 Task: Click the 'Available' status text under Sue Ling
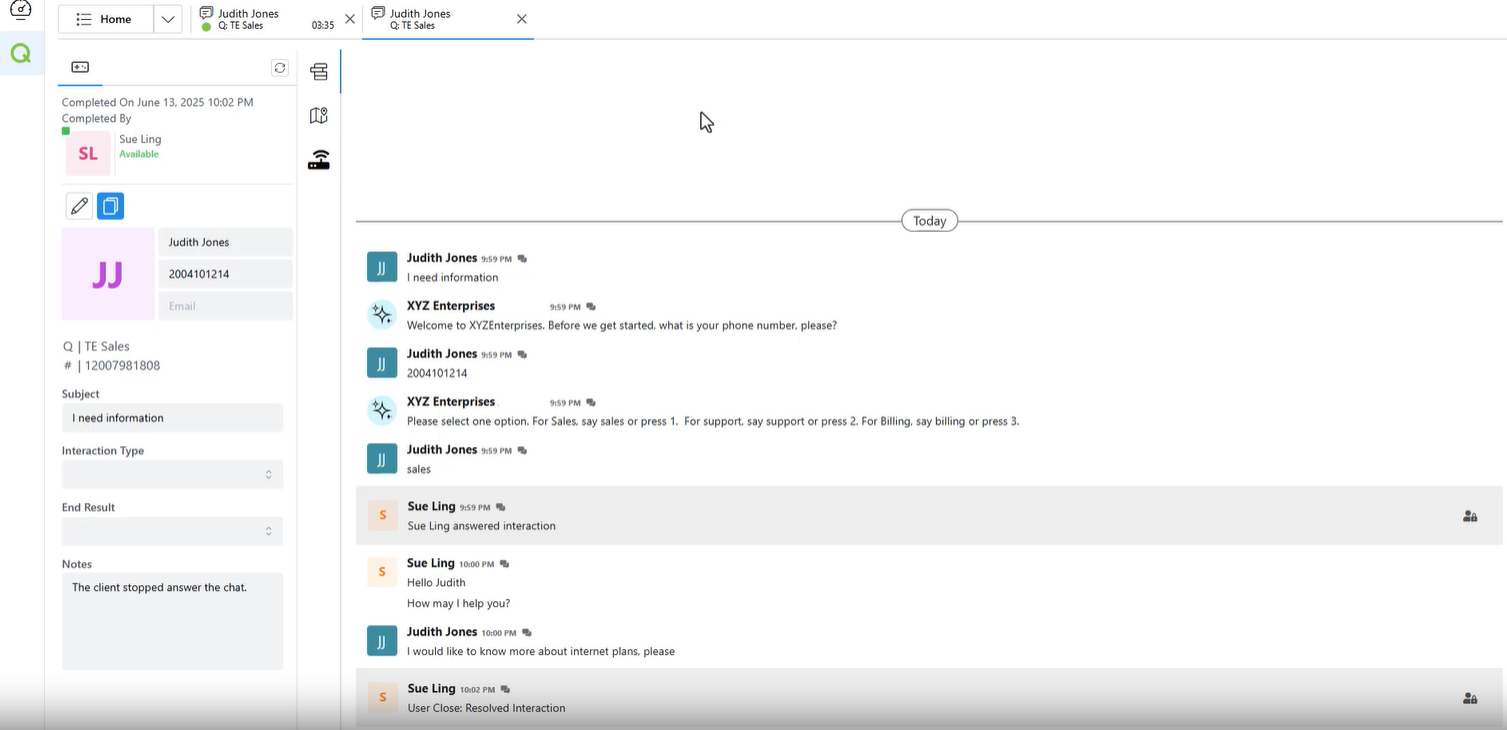139,154
